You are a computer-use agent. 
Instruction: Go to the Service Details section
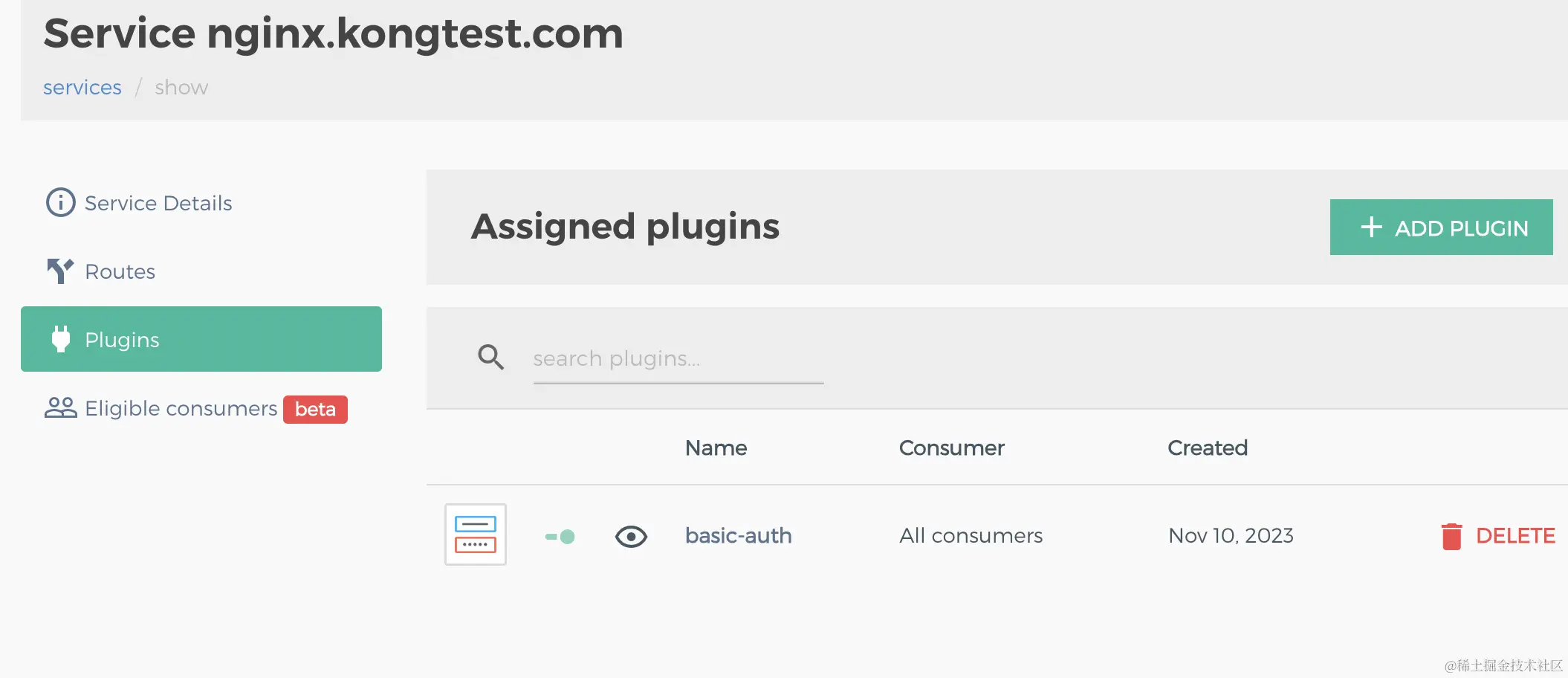[158, 203]
